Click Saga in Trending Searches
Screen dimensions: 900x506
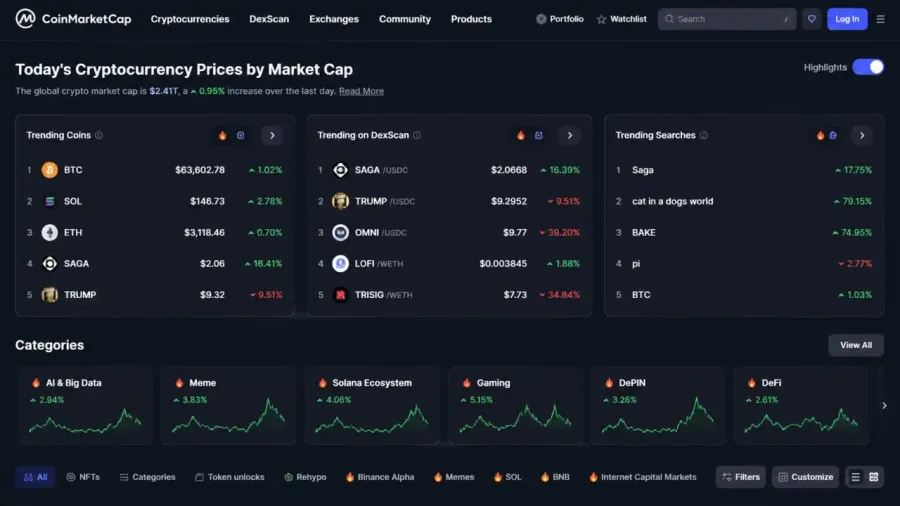coord(642,170)
